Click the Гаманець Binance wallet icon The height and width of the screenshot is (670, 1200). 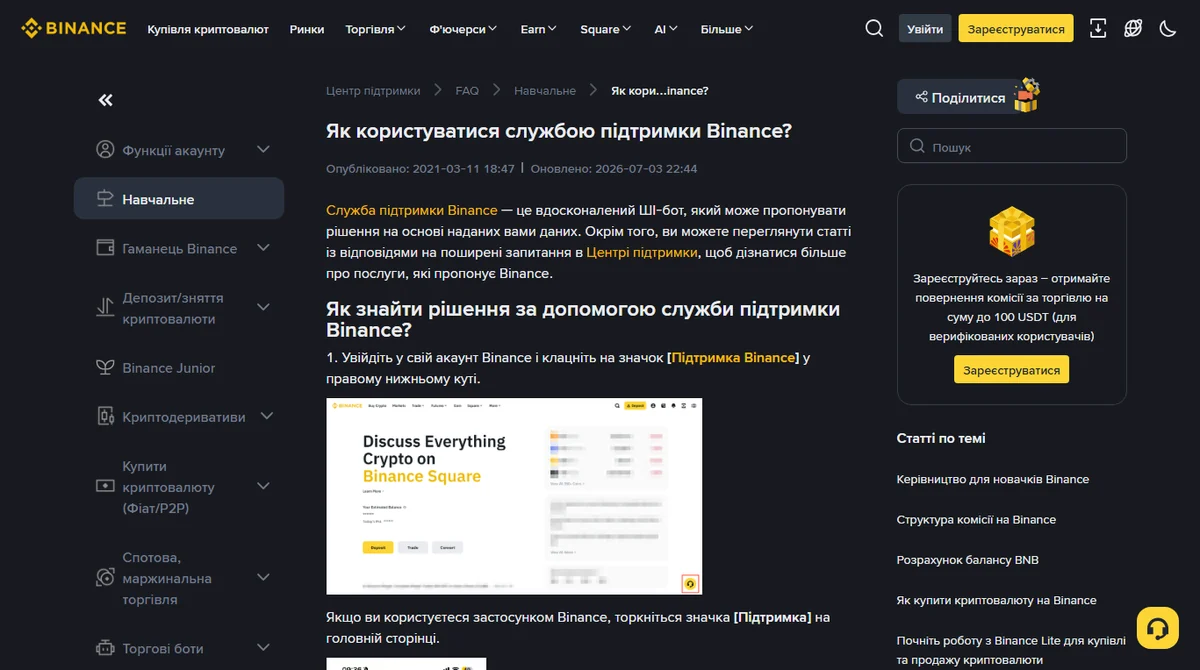105,248
